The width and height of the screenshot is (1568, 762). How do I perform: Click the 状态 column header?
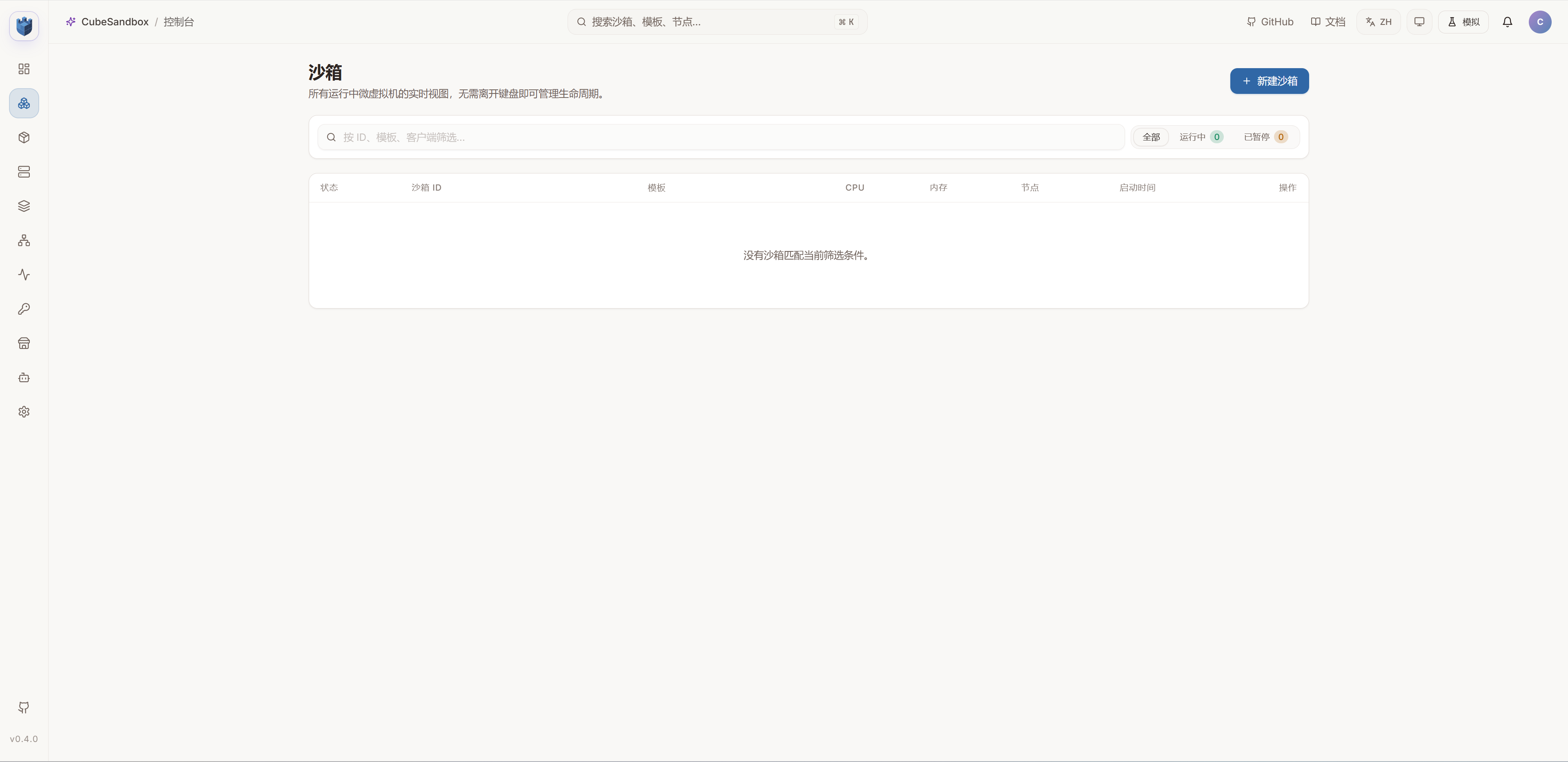point(329,187)
